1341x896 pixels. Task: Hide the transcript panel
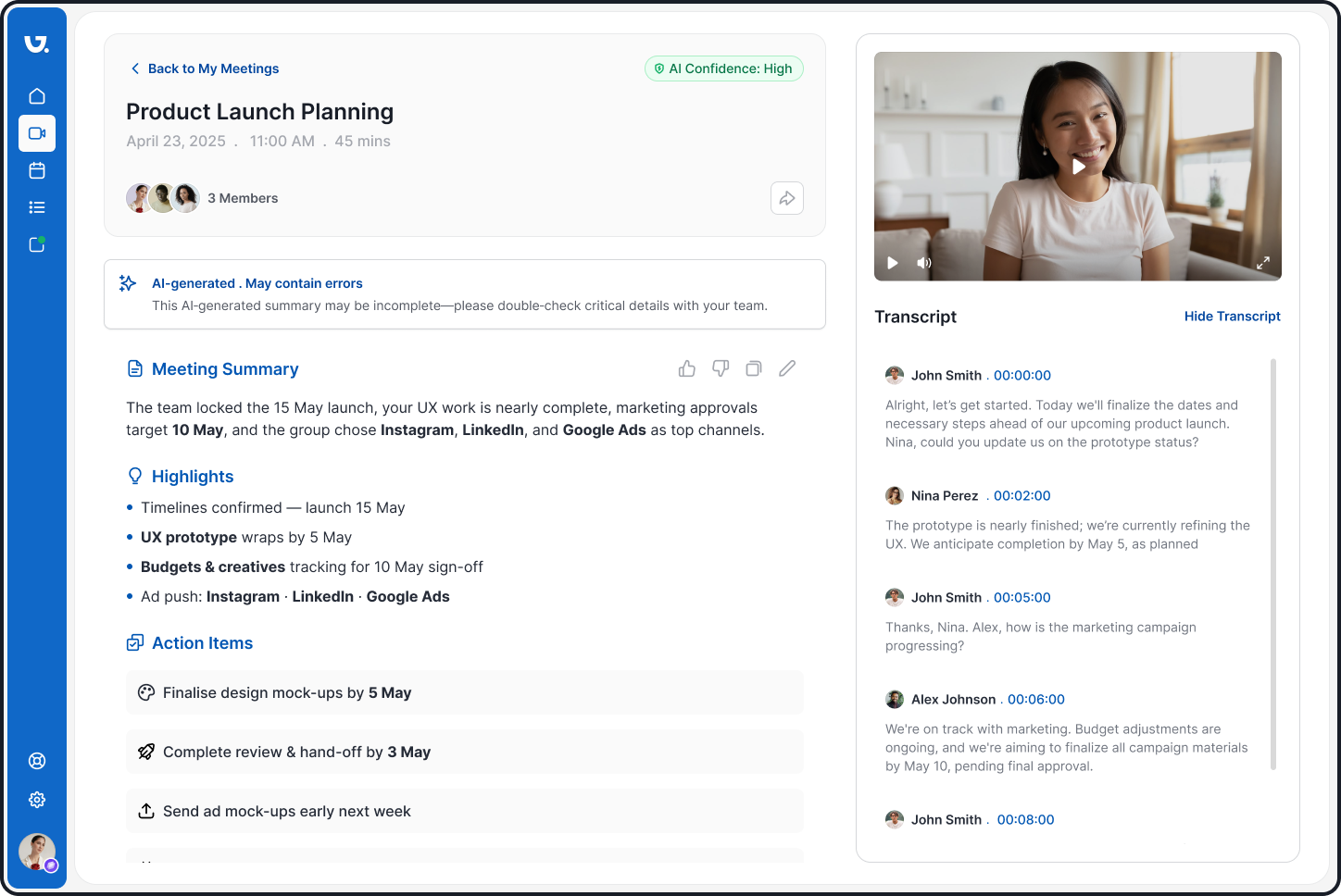click(1232, 317)
